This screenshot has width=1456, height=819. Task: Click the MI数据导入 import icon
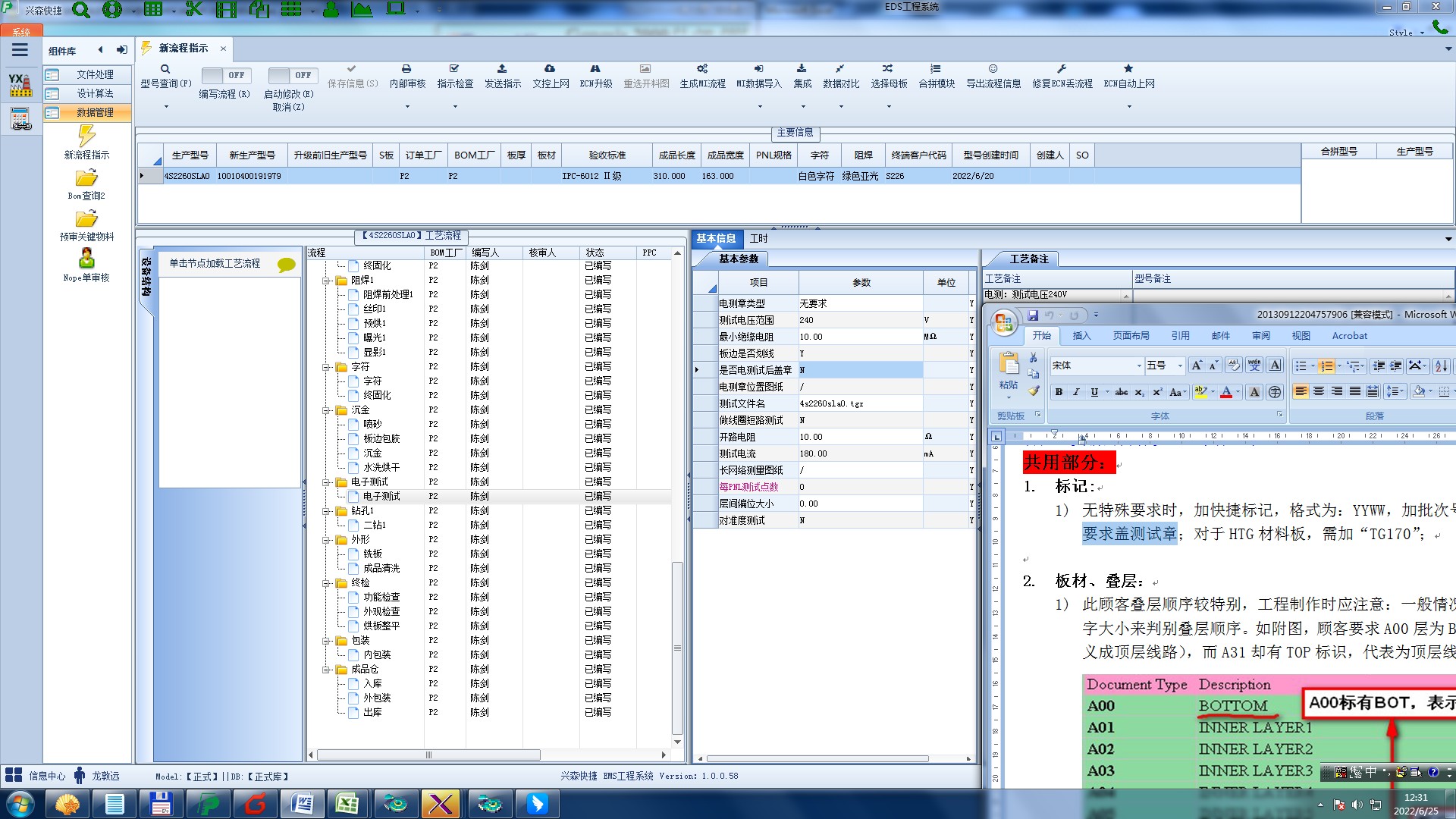pyautogui.click(x=759, y=69)
